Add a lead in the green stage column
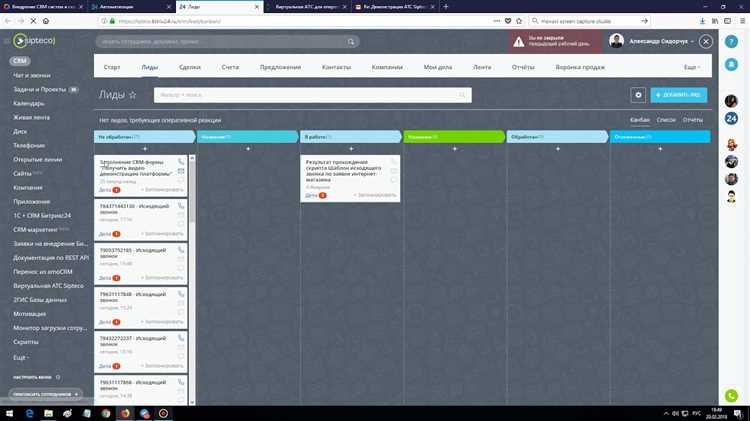Image resolution: width=750 pixels, height=421 pixels. click(454, 149)
